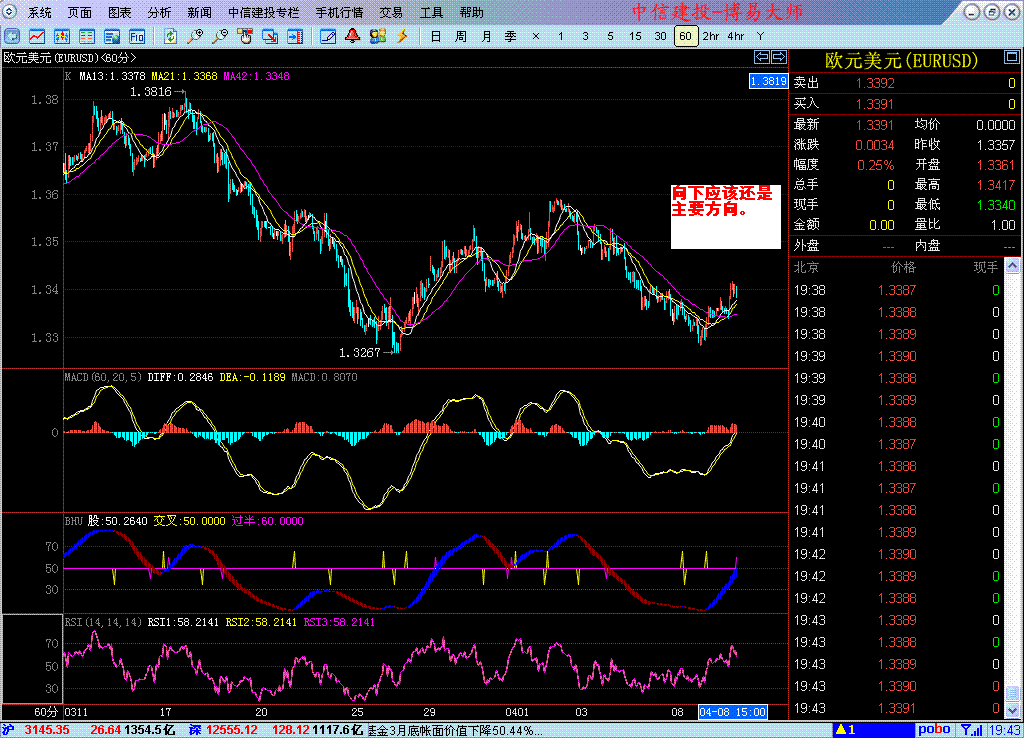
Task: Open the 分析 menu
Action: (x=159, y=12)
